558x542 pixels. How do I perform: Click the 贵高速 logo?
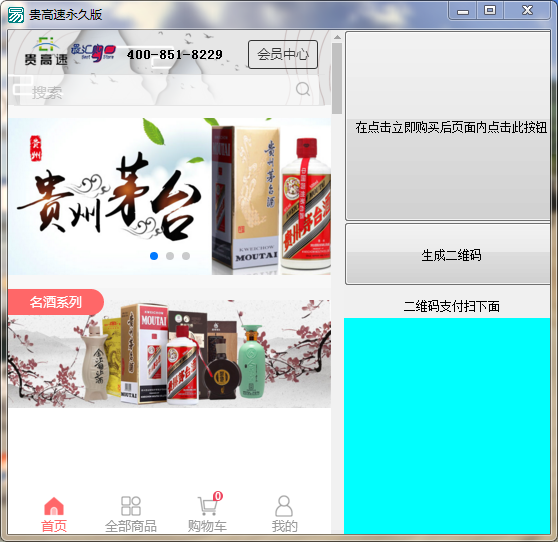tap(46, 51)
